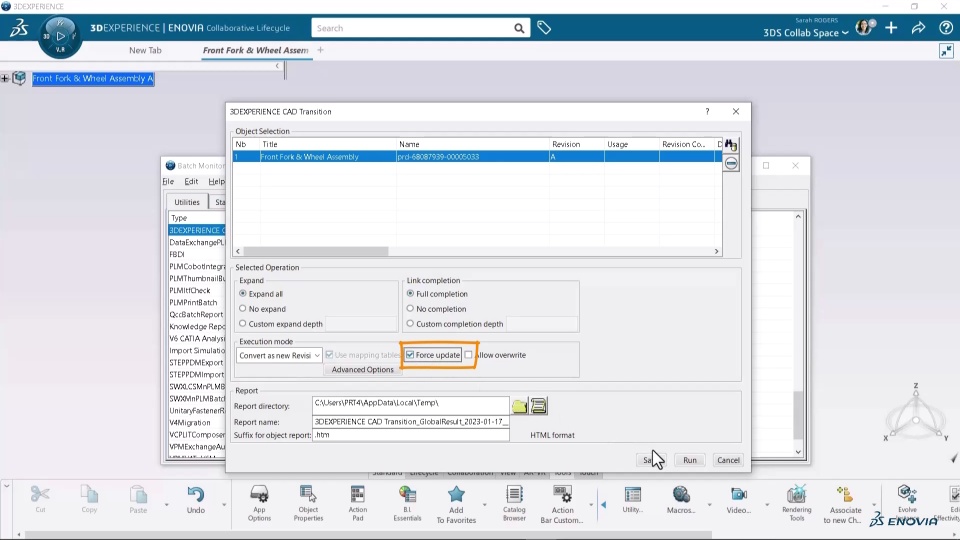The image size is (960, 540).
Task: Click the Cancel button
Action: pos(728,460)
